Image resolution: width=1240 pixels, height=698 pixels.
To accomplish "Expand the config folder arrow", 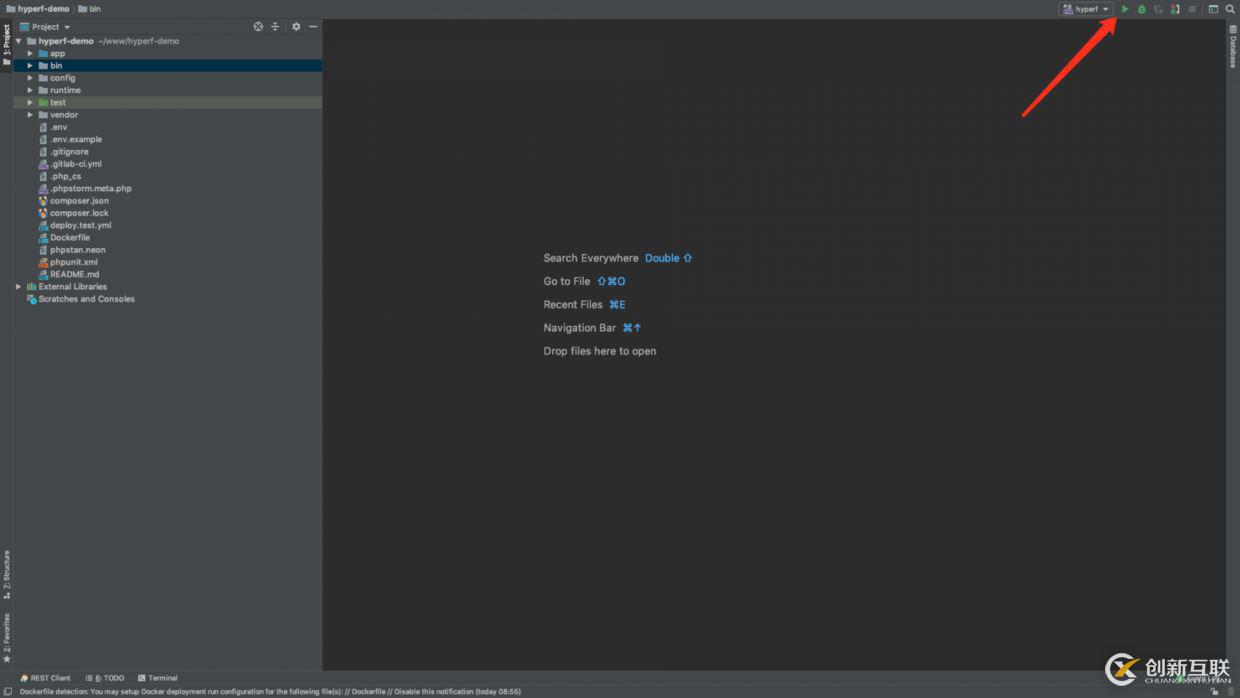I will (x=30, y=78).
